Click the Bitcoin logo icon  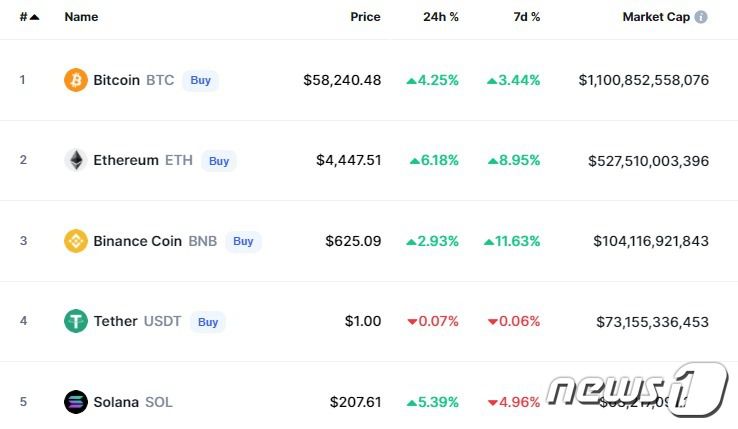click(76, 80)
